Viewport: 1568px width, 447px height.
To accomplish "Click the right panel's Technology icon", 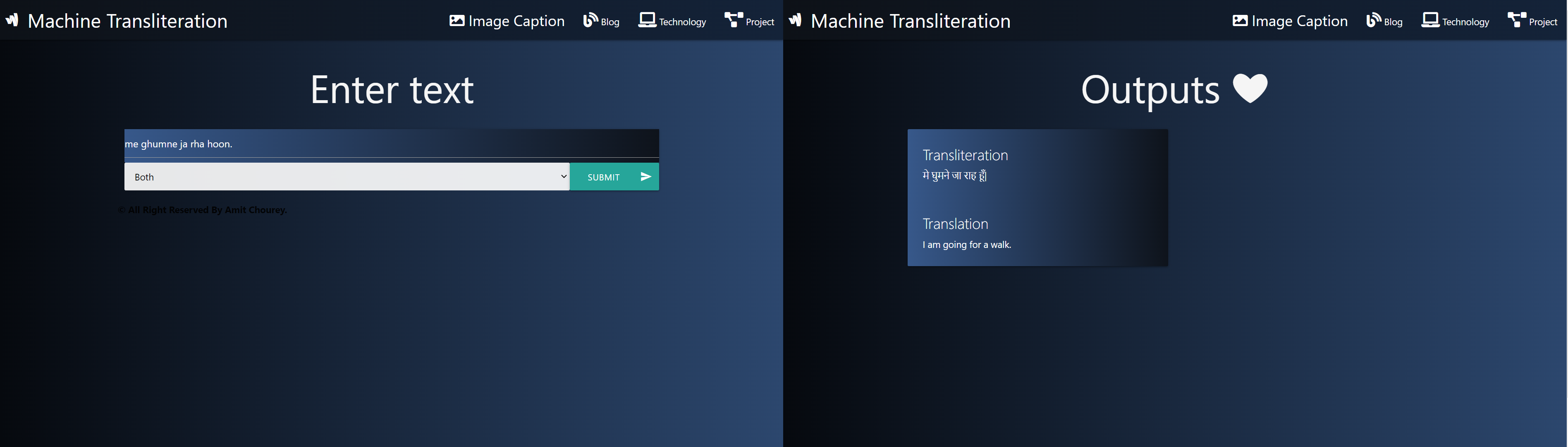I will pos(1430,19).
